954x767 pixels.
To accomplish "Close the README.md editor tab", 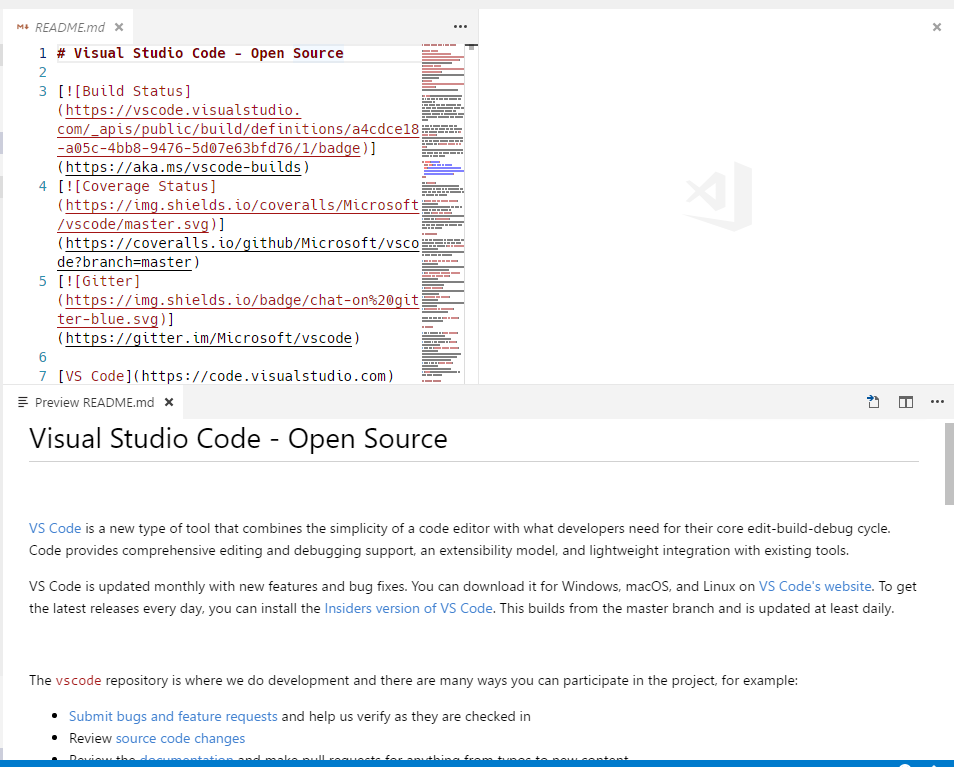I will [x=118, y=28].
